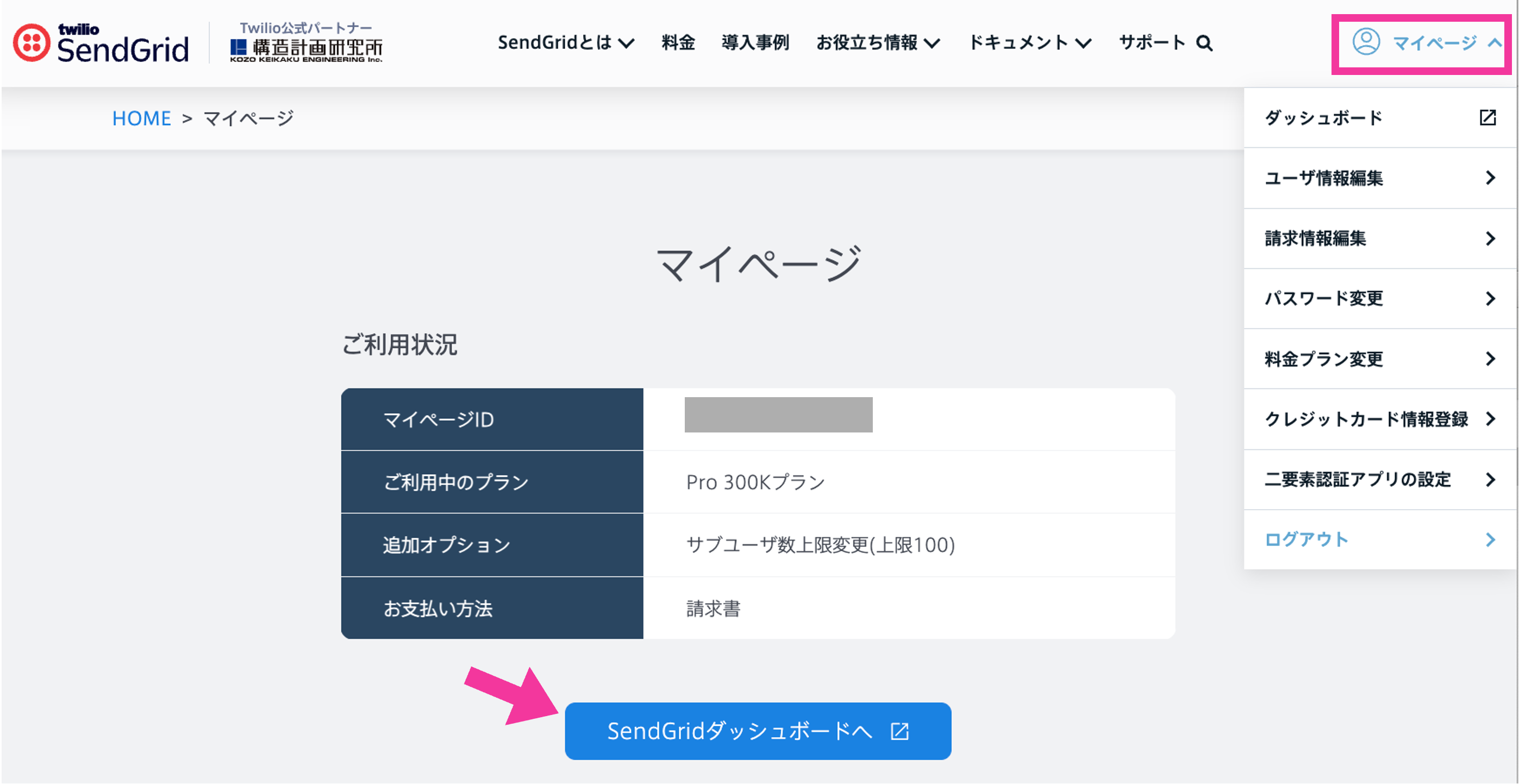Image resolution: width=1519 pixels, height=784 pixels.
Task: Click the chevron beside ユーザ情報編集
Action: tap(1491, 178)
